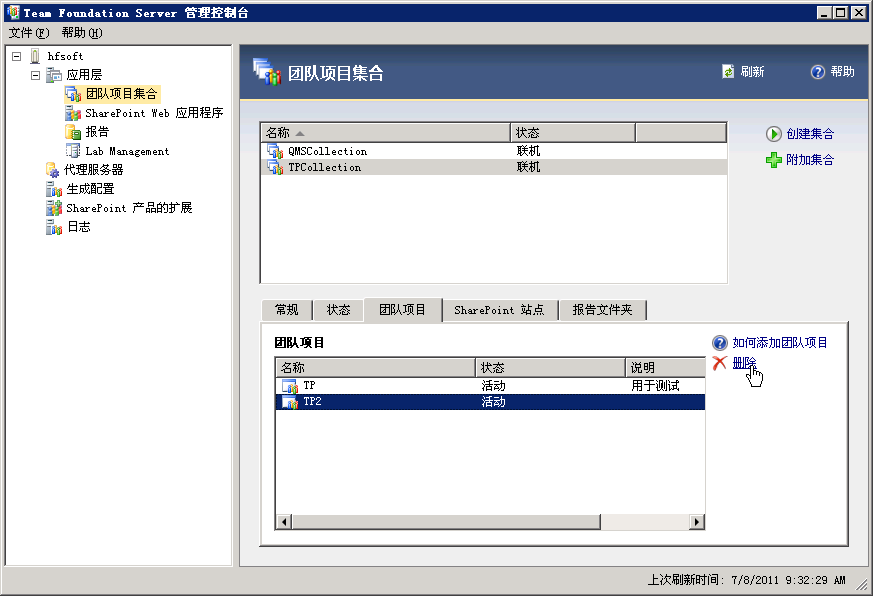Open the 文件(F) menu

[x=29, y=33]
